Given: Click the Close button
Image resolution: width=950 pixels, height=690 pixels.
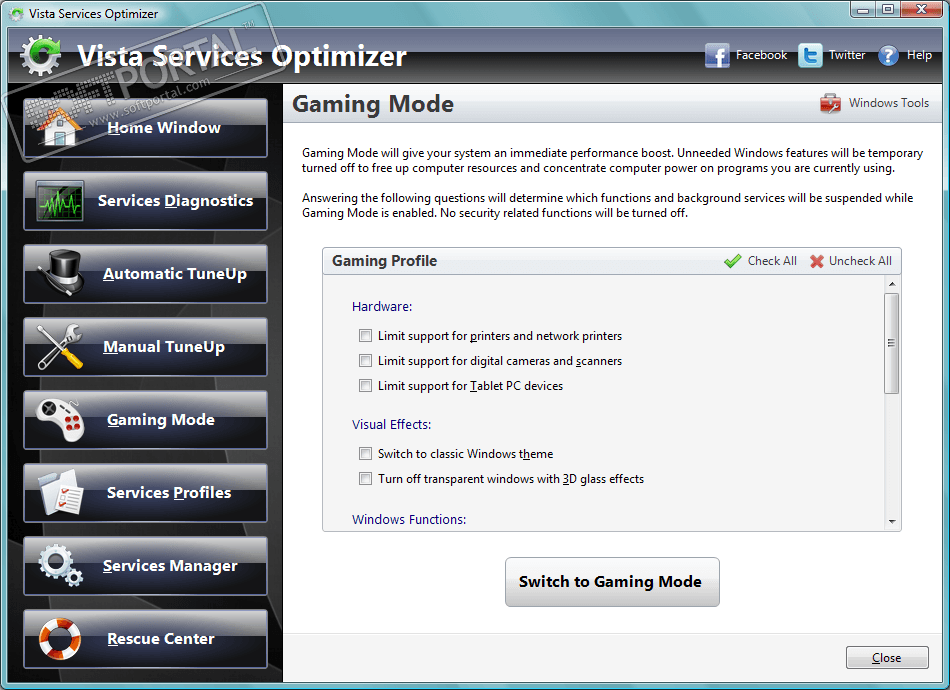Looking at the screenshot, I should tap(887, 657).
